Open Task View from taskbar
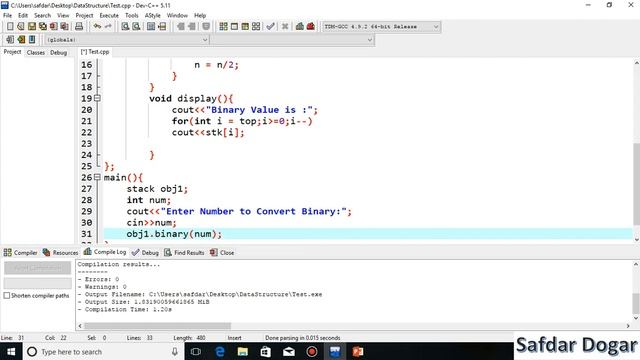This screenshot has width=640, height=360. tap(196, 351)
